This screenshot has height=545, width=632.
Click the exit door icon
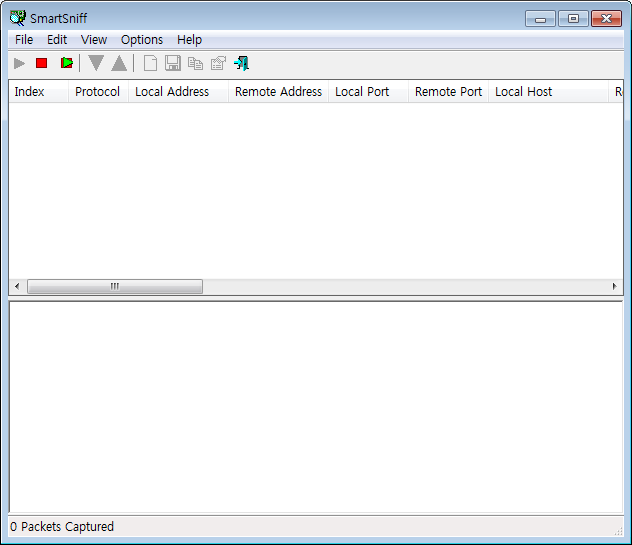241,63
